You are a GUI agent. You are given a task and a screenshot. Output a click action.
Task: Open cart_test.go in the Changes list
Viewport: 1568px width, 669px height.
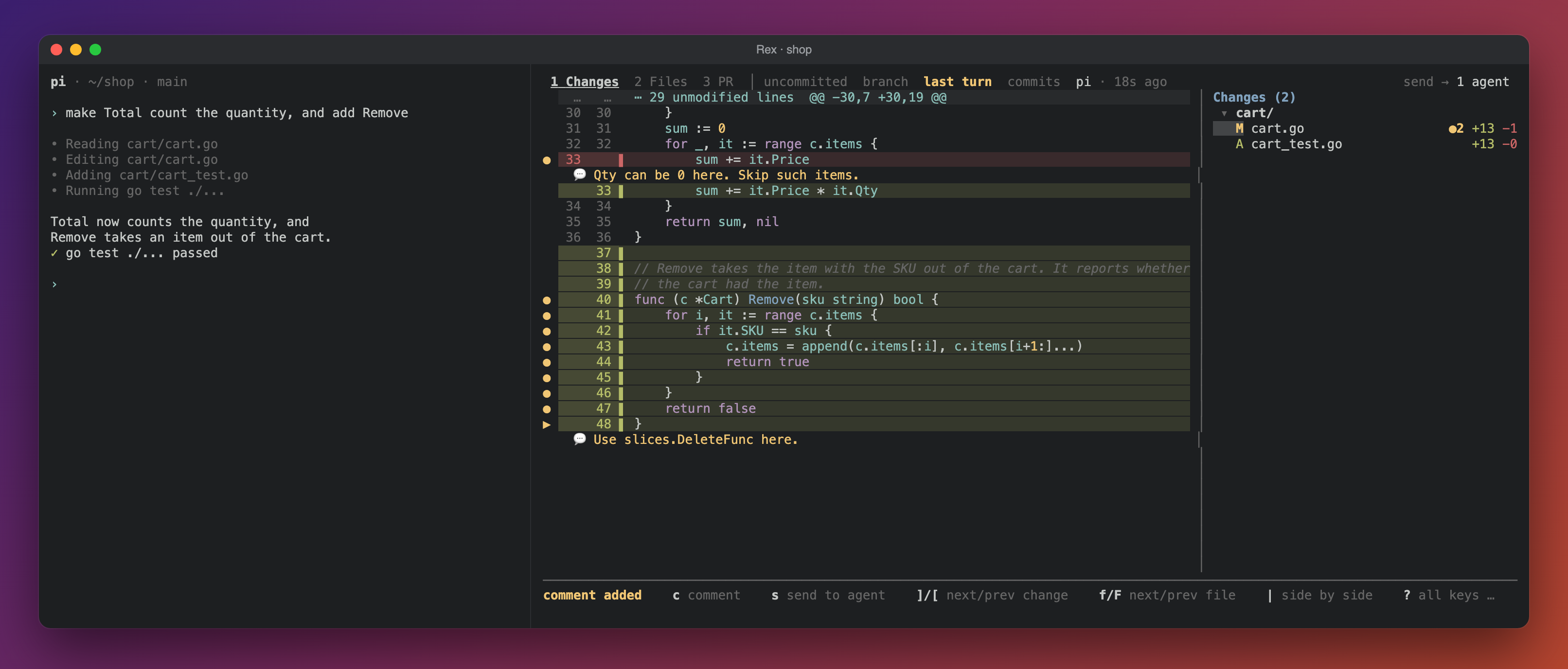point(1365,144)
